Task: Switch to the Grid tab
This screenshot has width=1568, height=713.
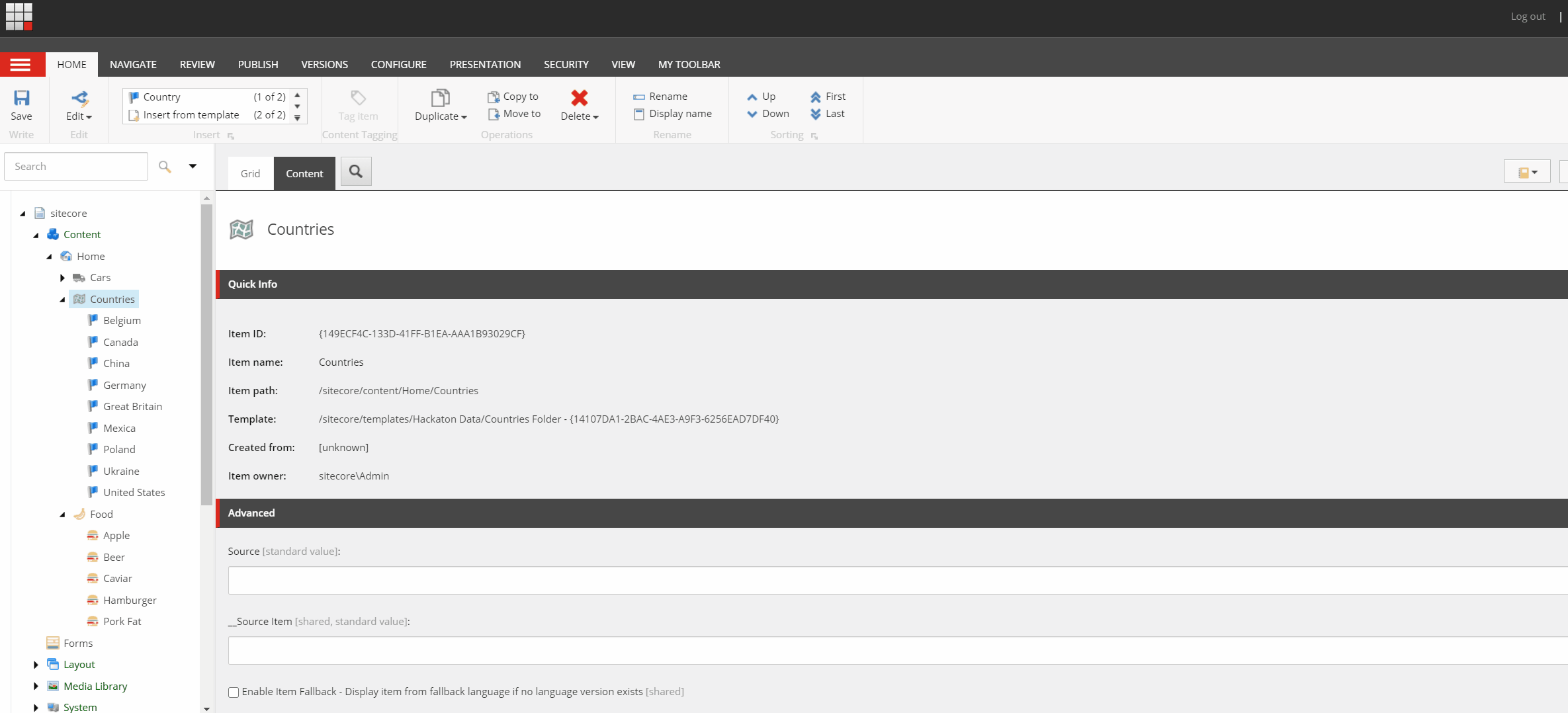Action: tap(249, 173)
